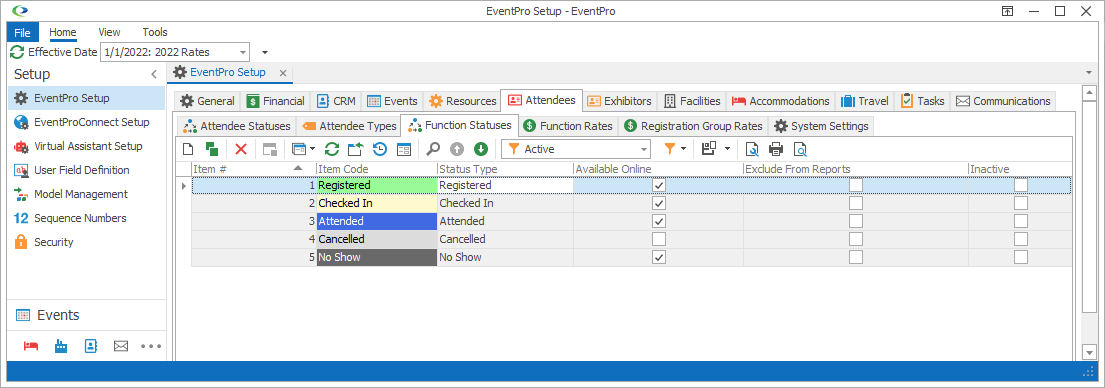This screenshot has height=388, width=1105.
Task: Refresh the grid with green arrows icon
Action: [x=332, y=149]
